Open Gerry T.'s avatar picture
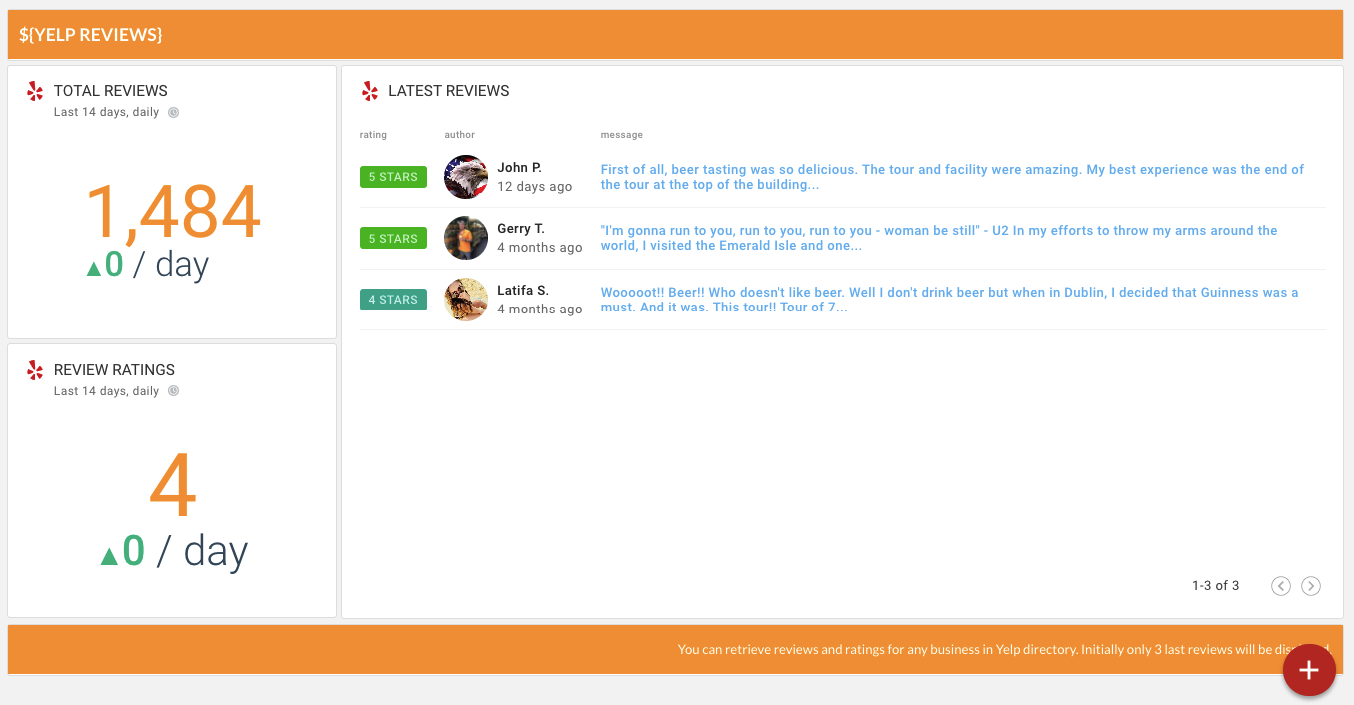 point(466,238)
